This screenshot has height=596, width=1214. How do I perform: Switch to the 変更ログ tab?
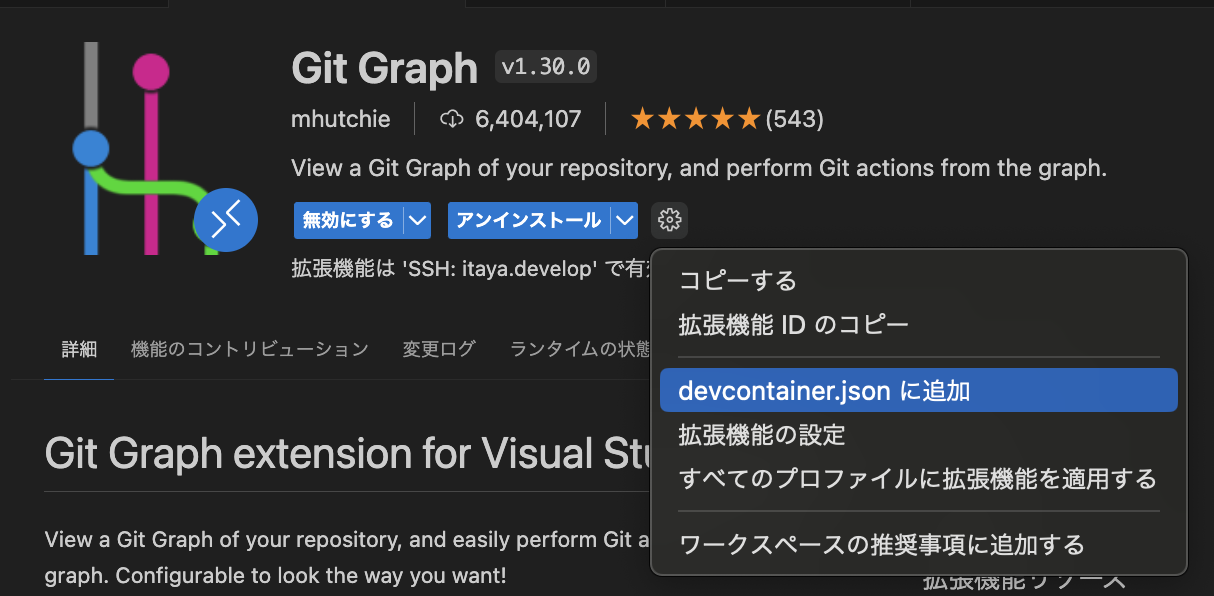click(439, 349)
